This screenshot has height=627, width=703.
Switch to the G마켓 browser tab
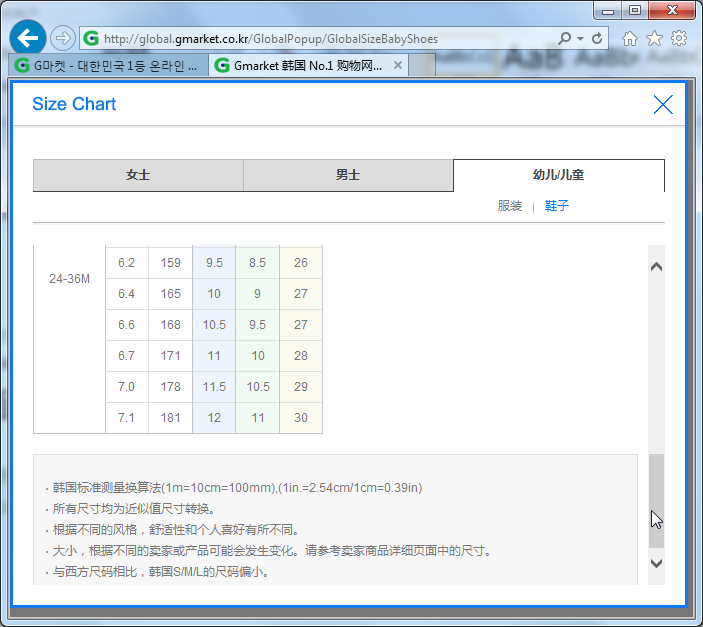(x=108, y=66)
